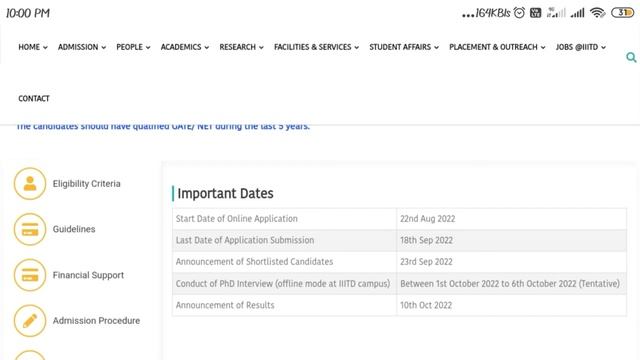Screen dimensions: 640x360
Task: Click the Financial Support card icon
Action: point(30,275)
